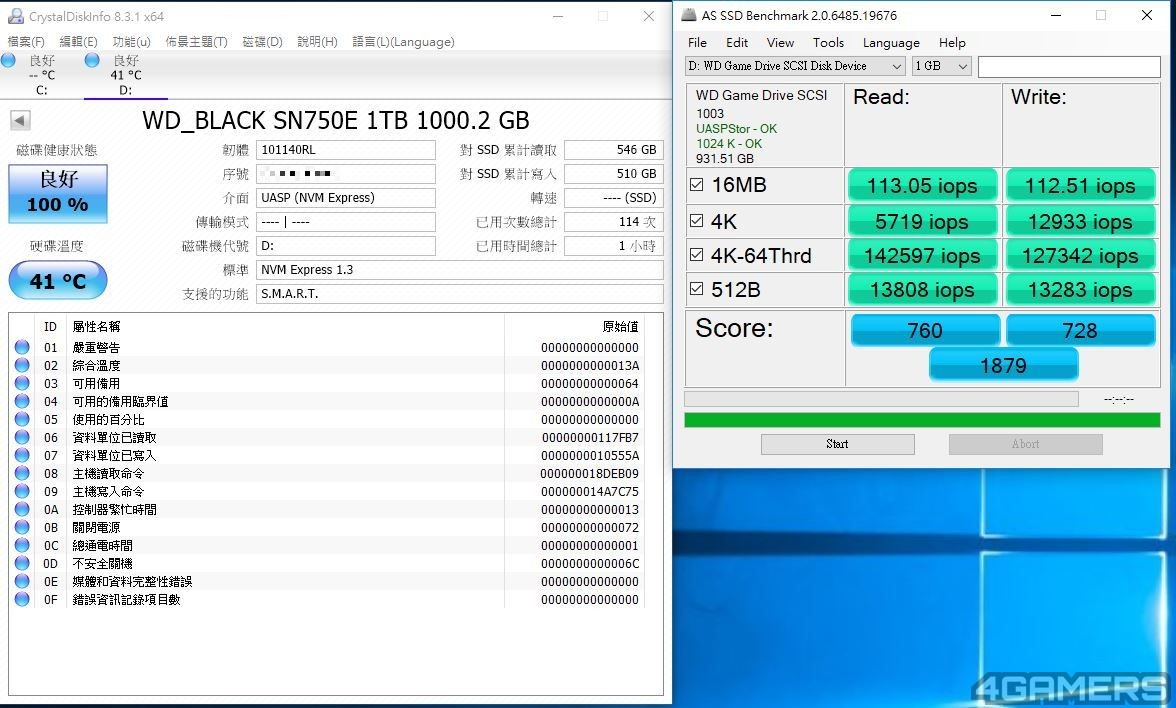Select the C: drive status orb

coord(8,60)
